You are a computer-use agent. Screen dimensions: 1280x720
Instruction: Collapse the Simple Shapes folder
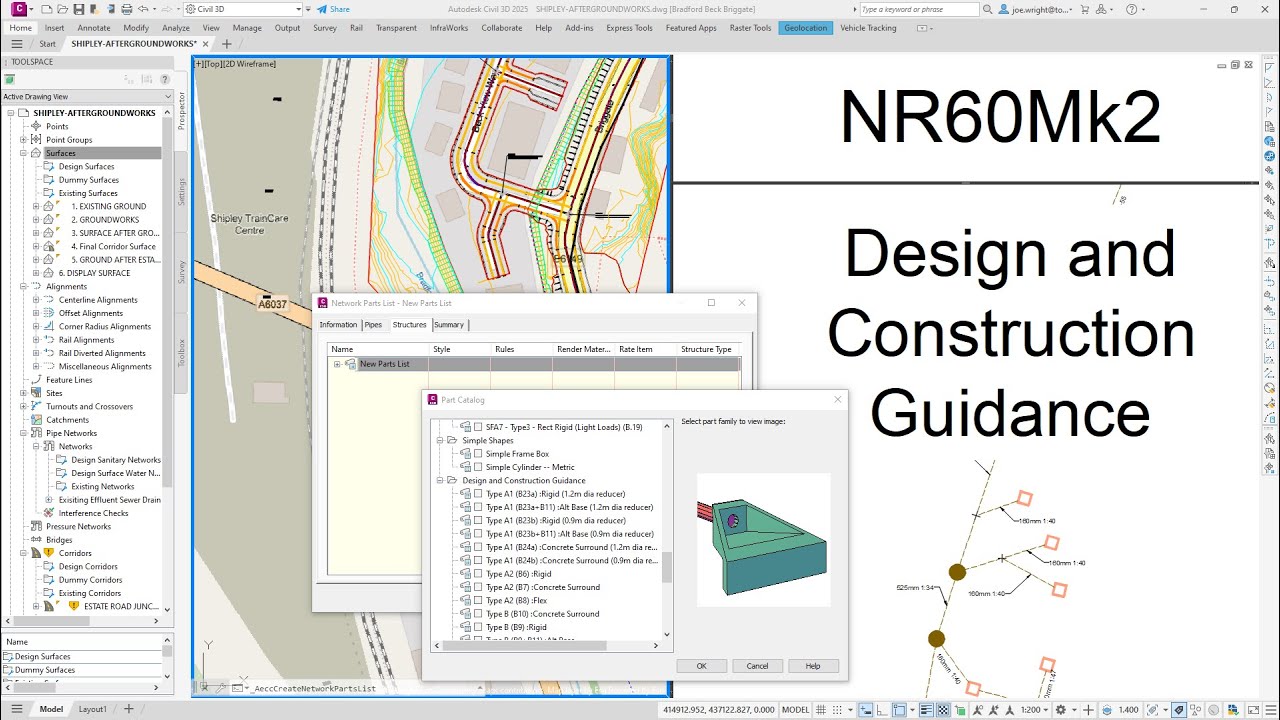coord(440,440)
